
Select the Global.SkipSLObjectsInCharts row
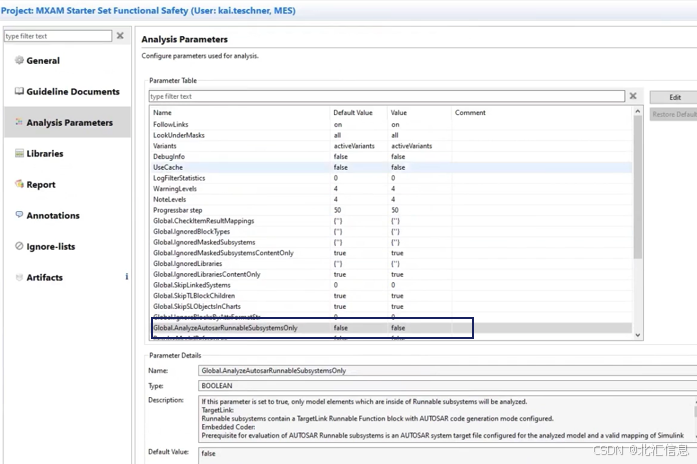click(x=391, y=306)
